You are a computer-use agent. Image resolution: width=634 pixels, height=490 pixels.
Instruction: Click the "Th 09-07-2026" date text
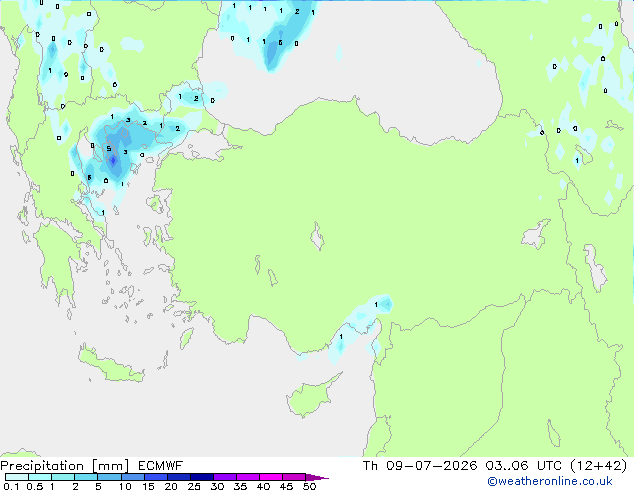[420, 466]
